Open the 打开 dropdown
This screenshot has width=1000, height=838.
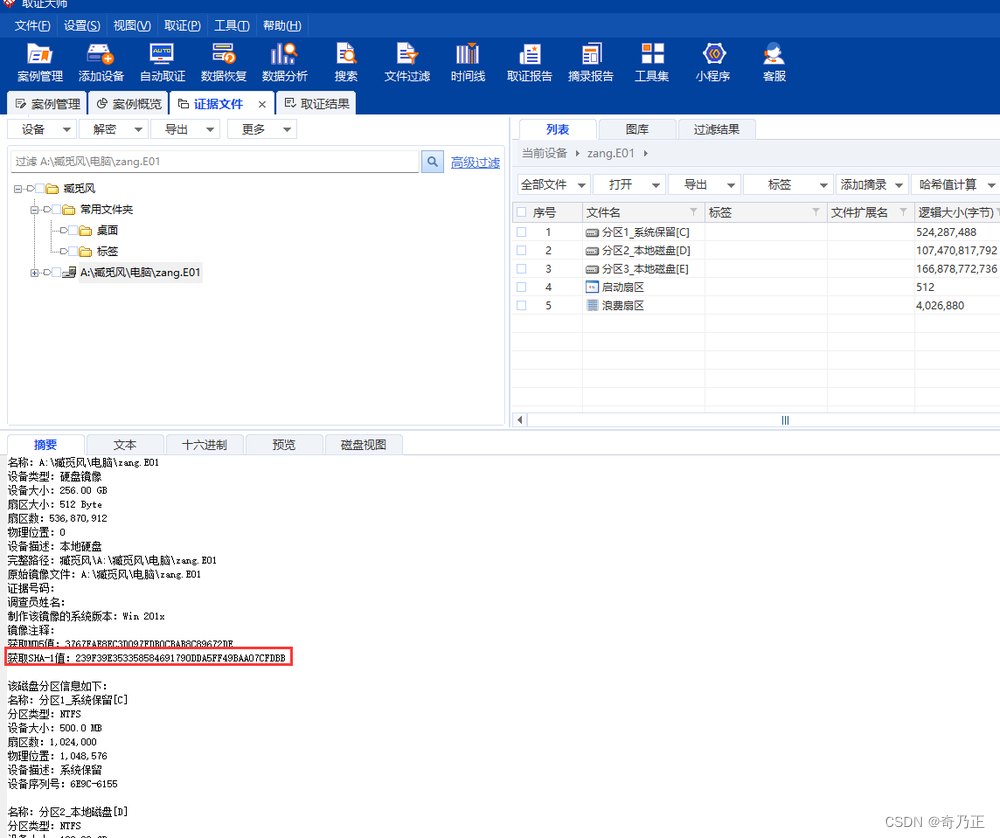(x=629, y=185)
